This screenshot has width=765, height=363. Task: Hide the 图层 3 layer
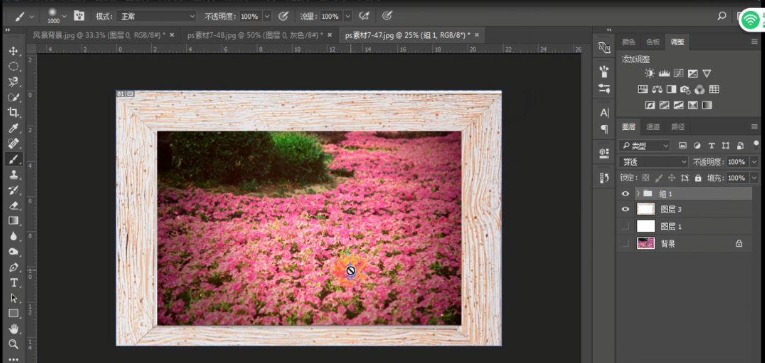coord(625,209)
